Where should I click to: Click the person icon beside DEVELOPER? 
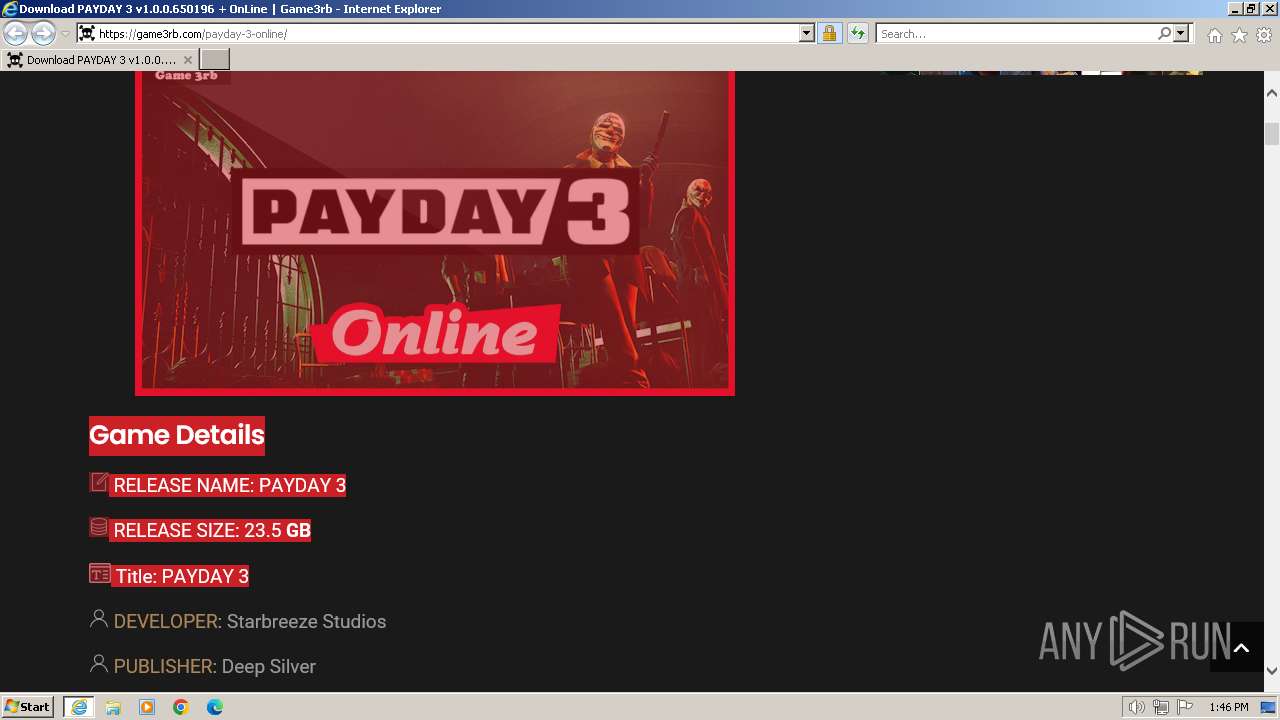(x=98, y=619)
